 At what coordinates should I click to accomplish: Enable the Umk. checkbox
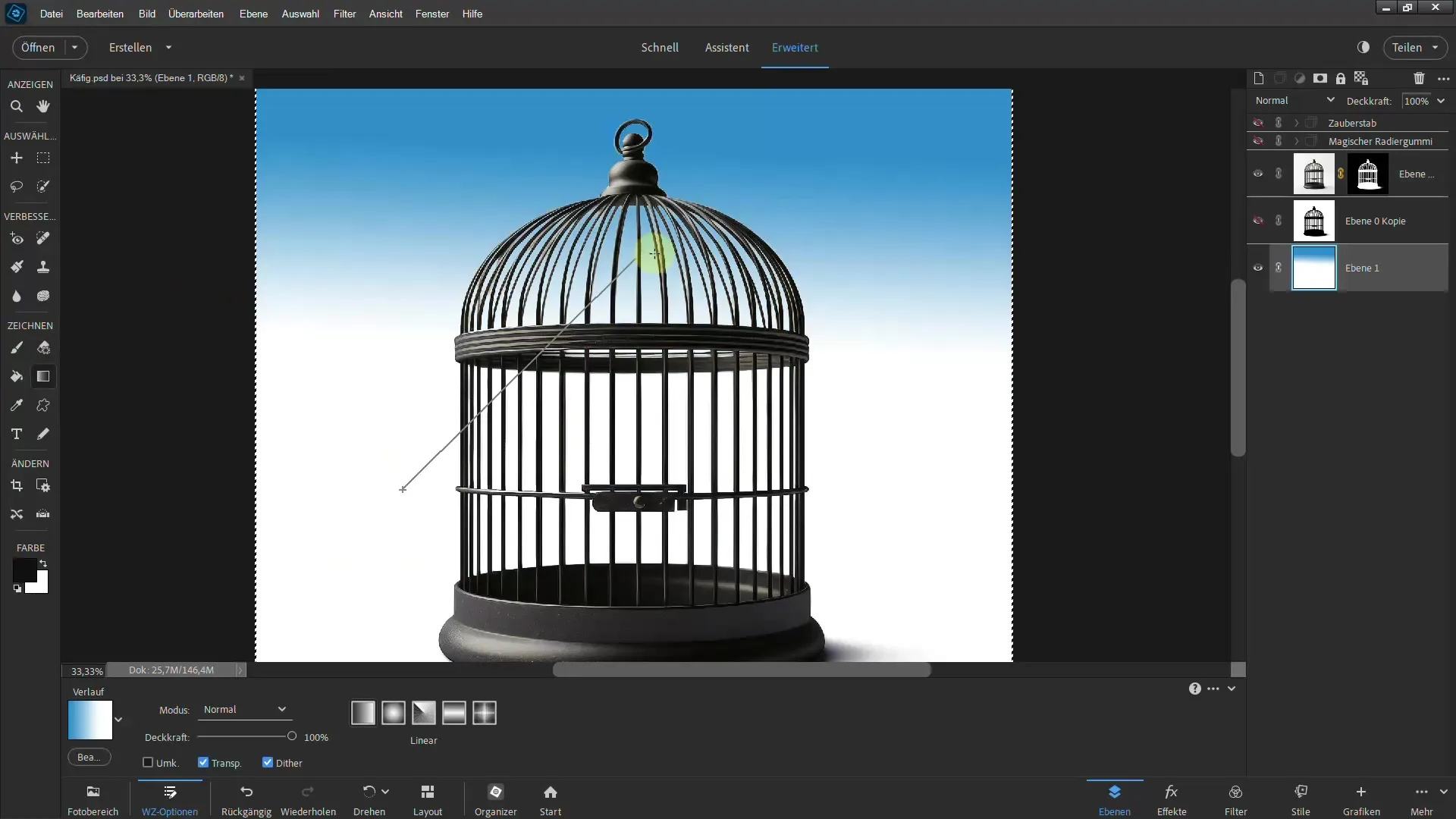click(x=148, y=762)
